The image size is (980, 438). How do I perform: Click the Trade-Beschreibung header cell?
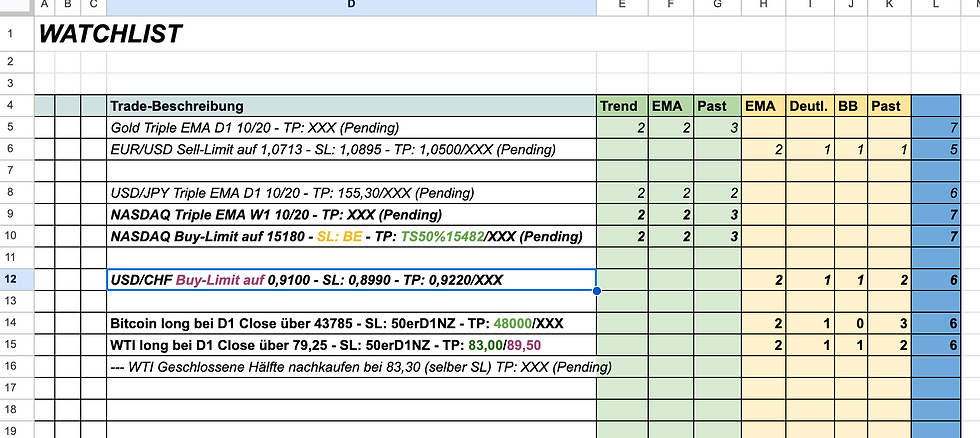click(351, 106)
